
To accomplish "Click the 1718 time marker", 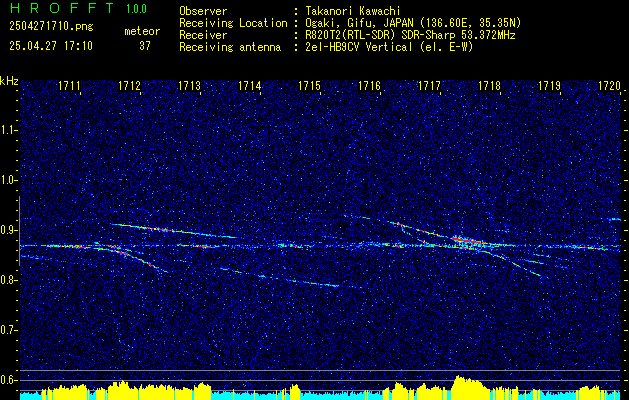I will pos(489,86).
